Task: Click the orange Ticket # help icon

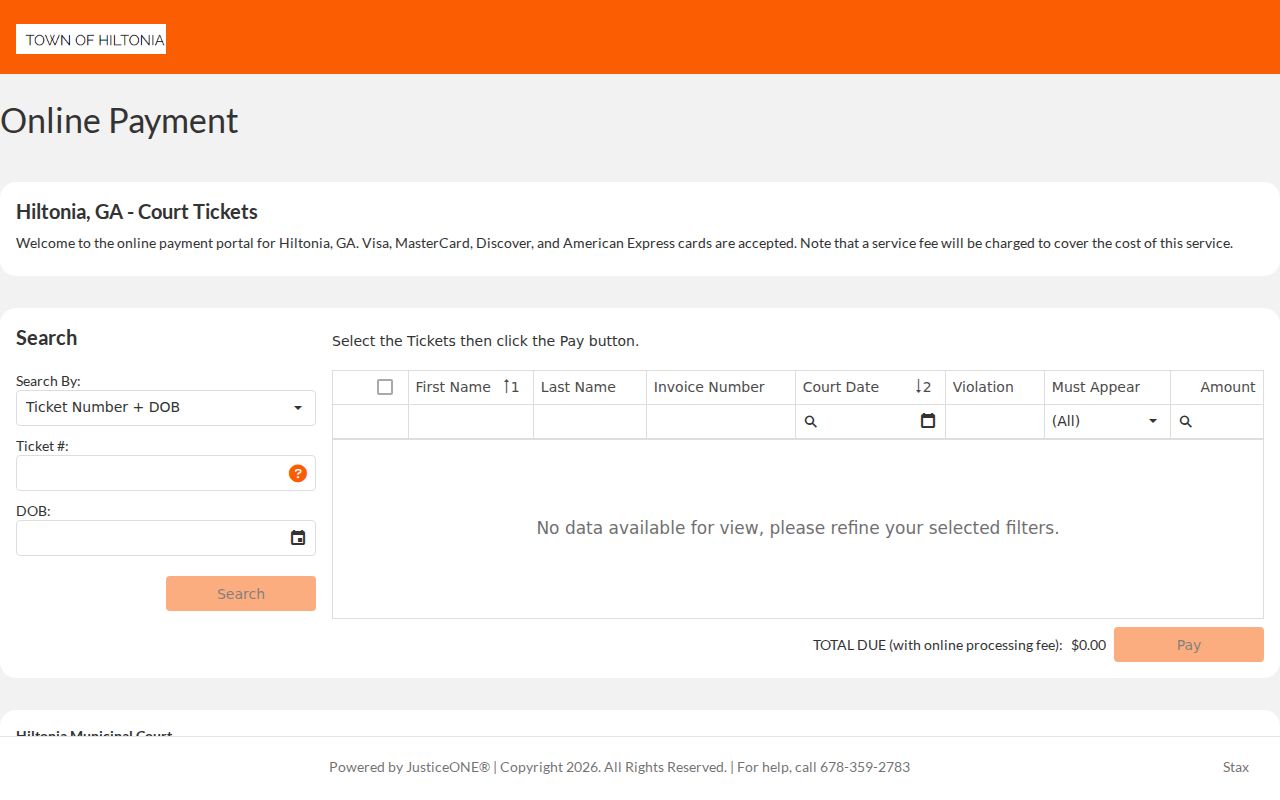Action: (x=298, y=473)
